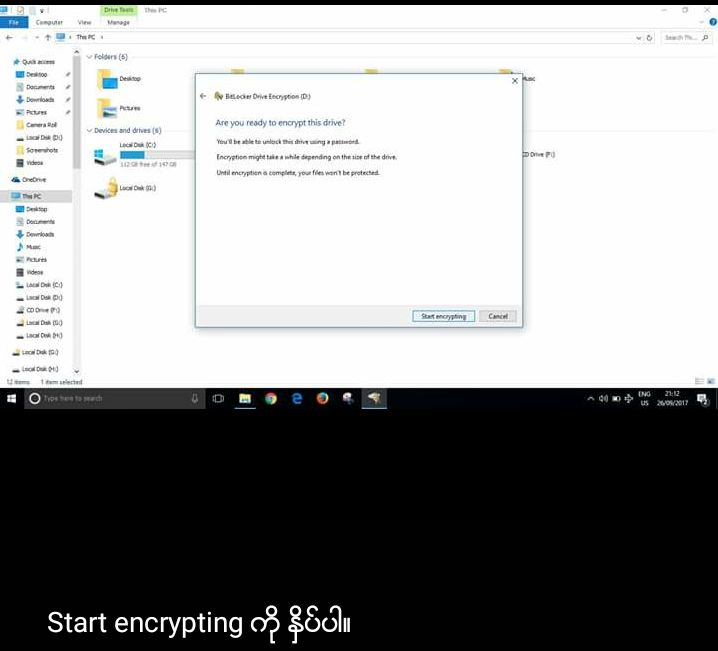Go up one folder level
This screenshot has height=651, width=718.
pos(48,38)
